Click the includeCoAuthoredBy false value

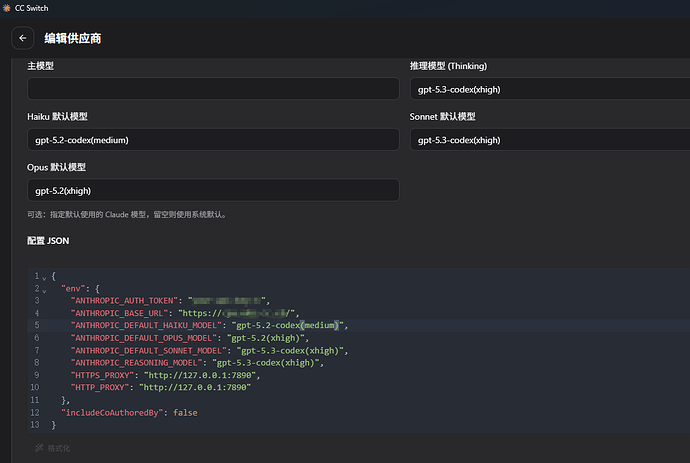pyautogui.click(x=185, y=413)
